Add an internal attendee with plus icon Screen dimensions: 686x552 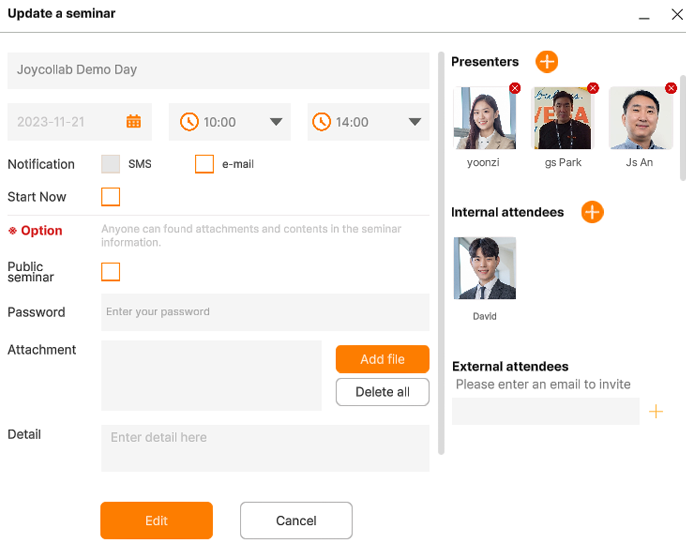(x=592, y=212)
